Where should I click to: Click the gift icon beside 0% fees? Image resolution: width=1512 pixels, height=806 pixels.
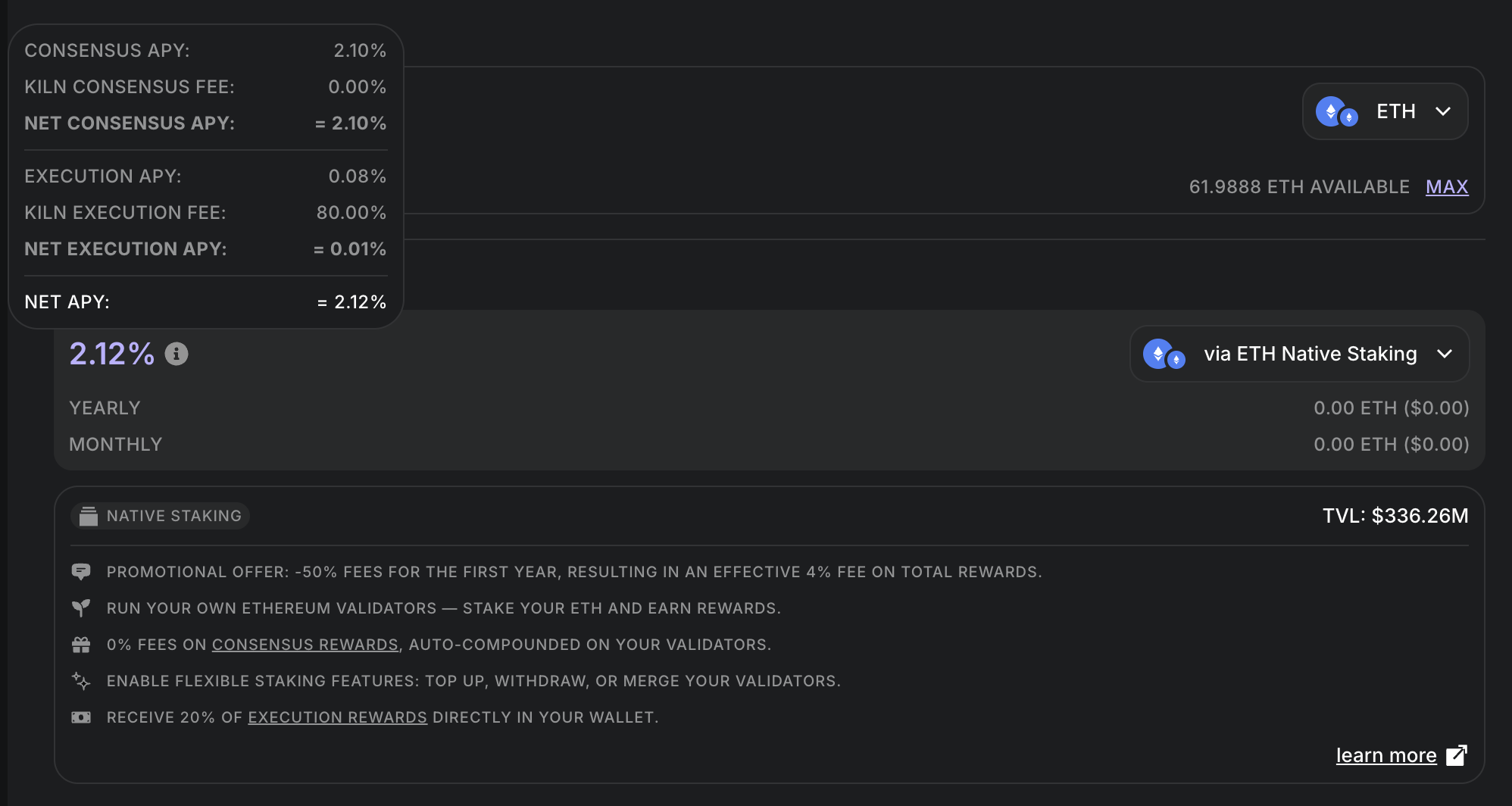(81, 645)
